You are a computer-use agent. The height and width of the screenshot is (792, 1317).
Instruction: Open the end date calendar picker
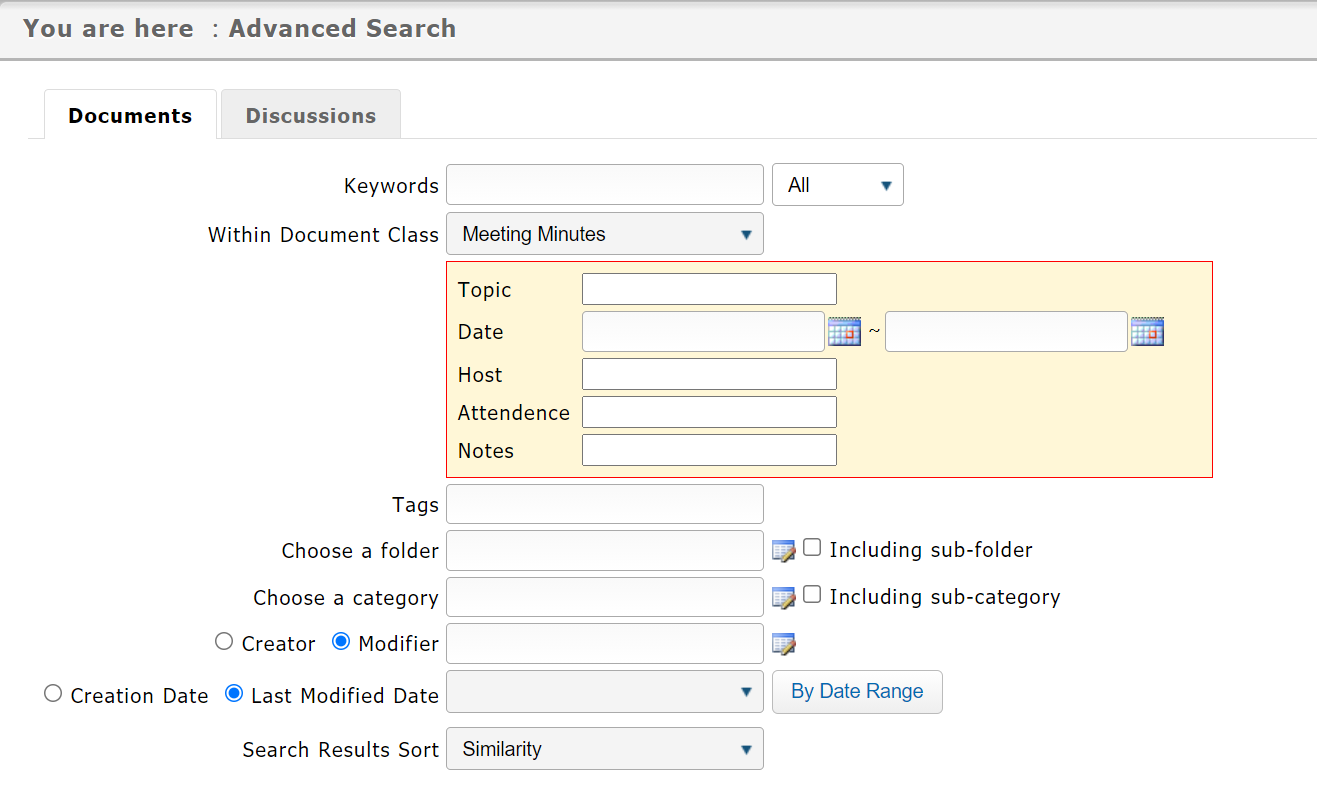[x=1147, y=331]
